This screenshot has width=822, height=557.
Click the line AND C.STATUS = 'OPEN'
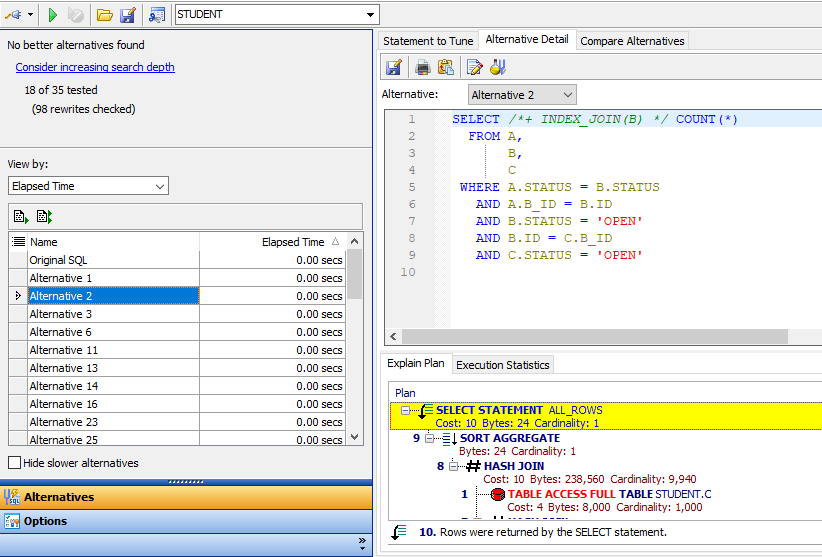[559, 255]
